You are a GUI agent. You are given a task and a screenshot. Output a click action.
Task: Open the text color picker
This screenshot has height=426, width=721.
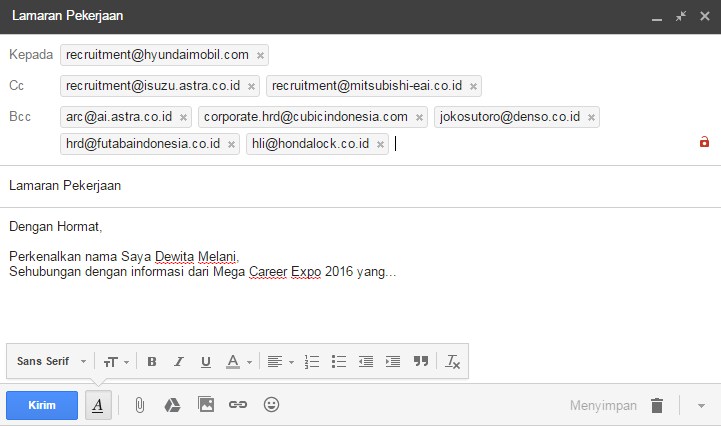pos(239,362)
